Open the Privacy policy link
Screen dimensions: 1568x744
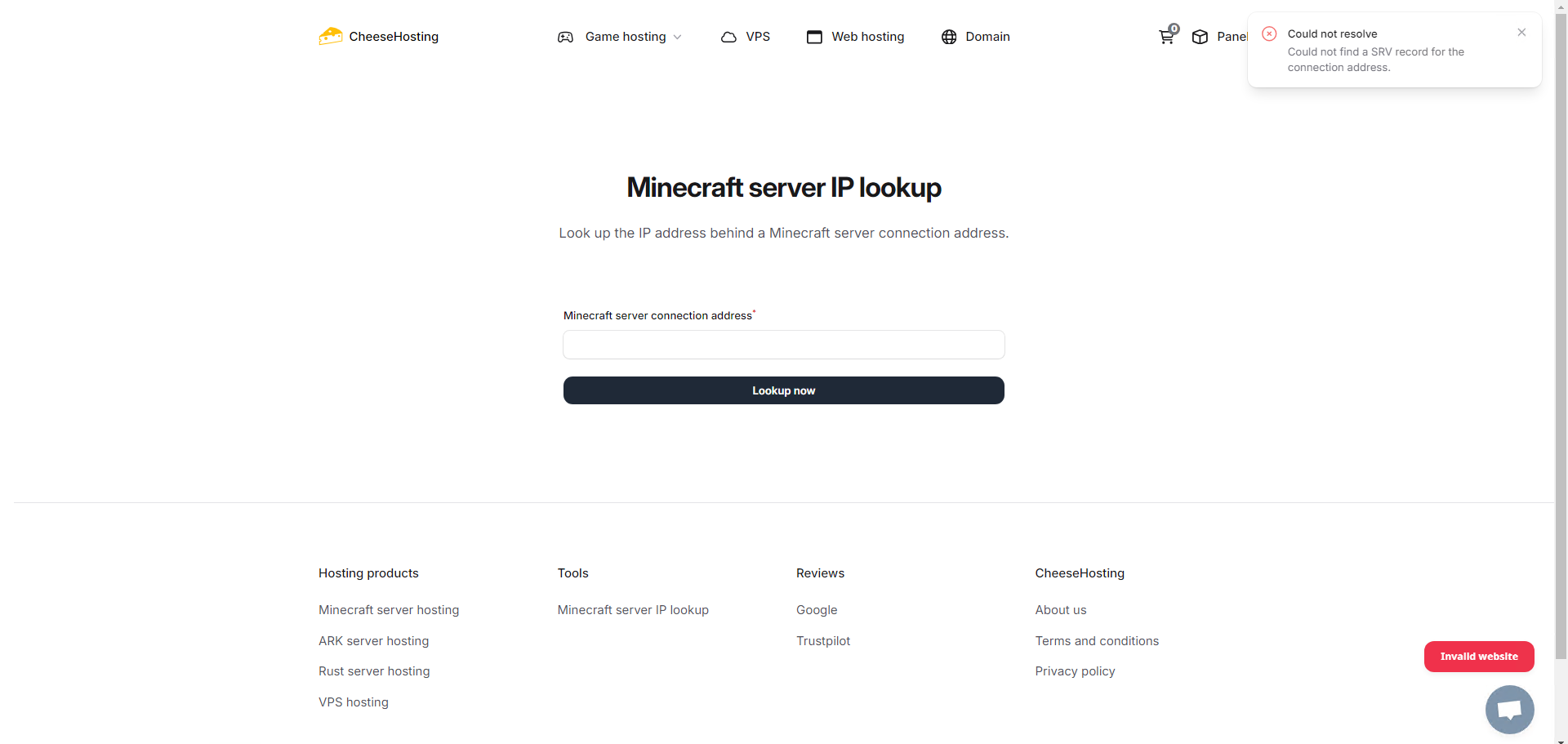pyautogui.click(x=1075, y=671)
